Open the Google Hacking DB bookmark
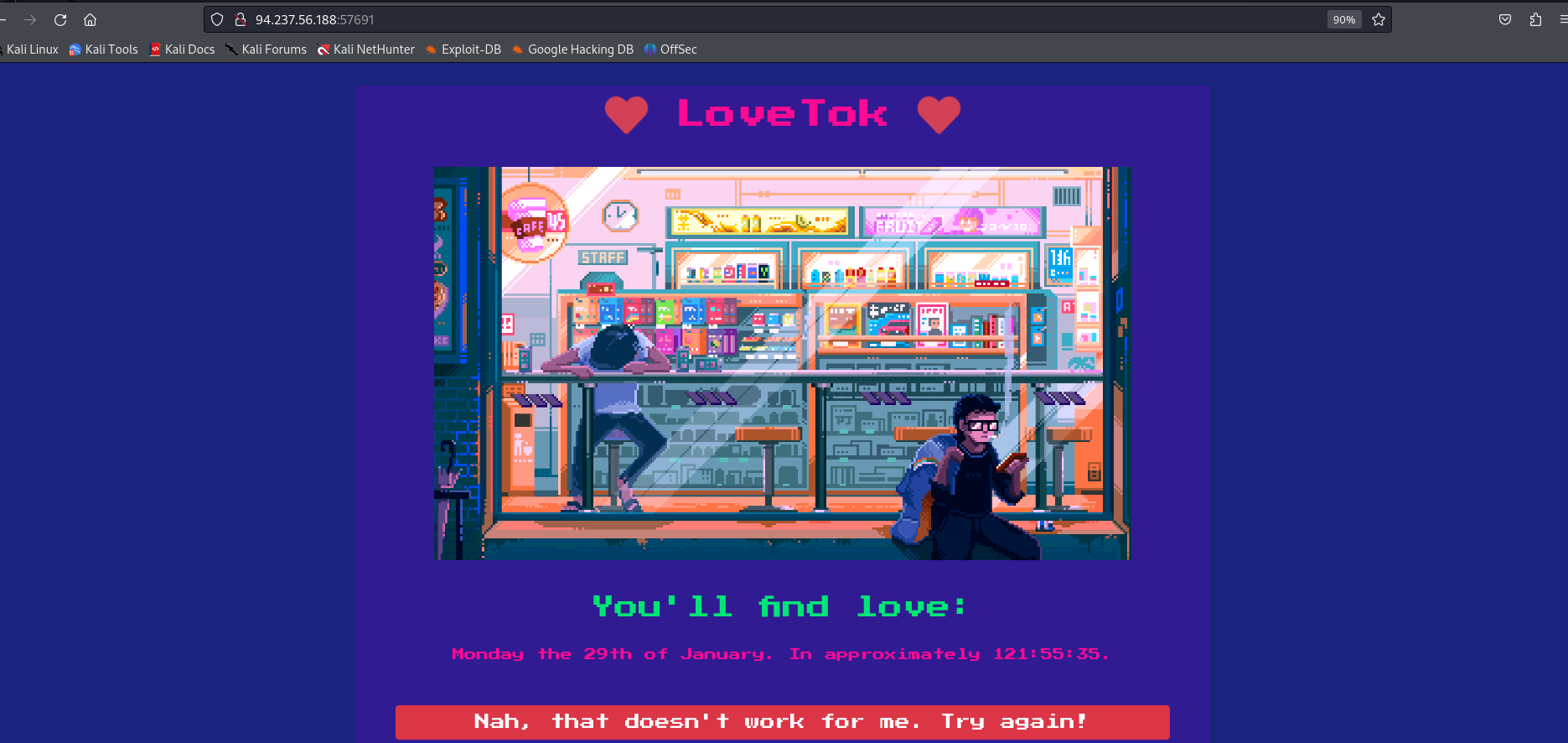 click(x=573, y=49)
